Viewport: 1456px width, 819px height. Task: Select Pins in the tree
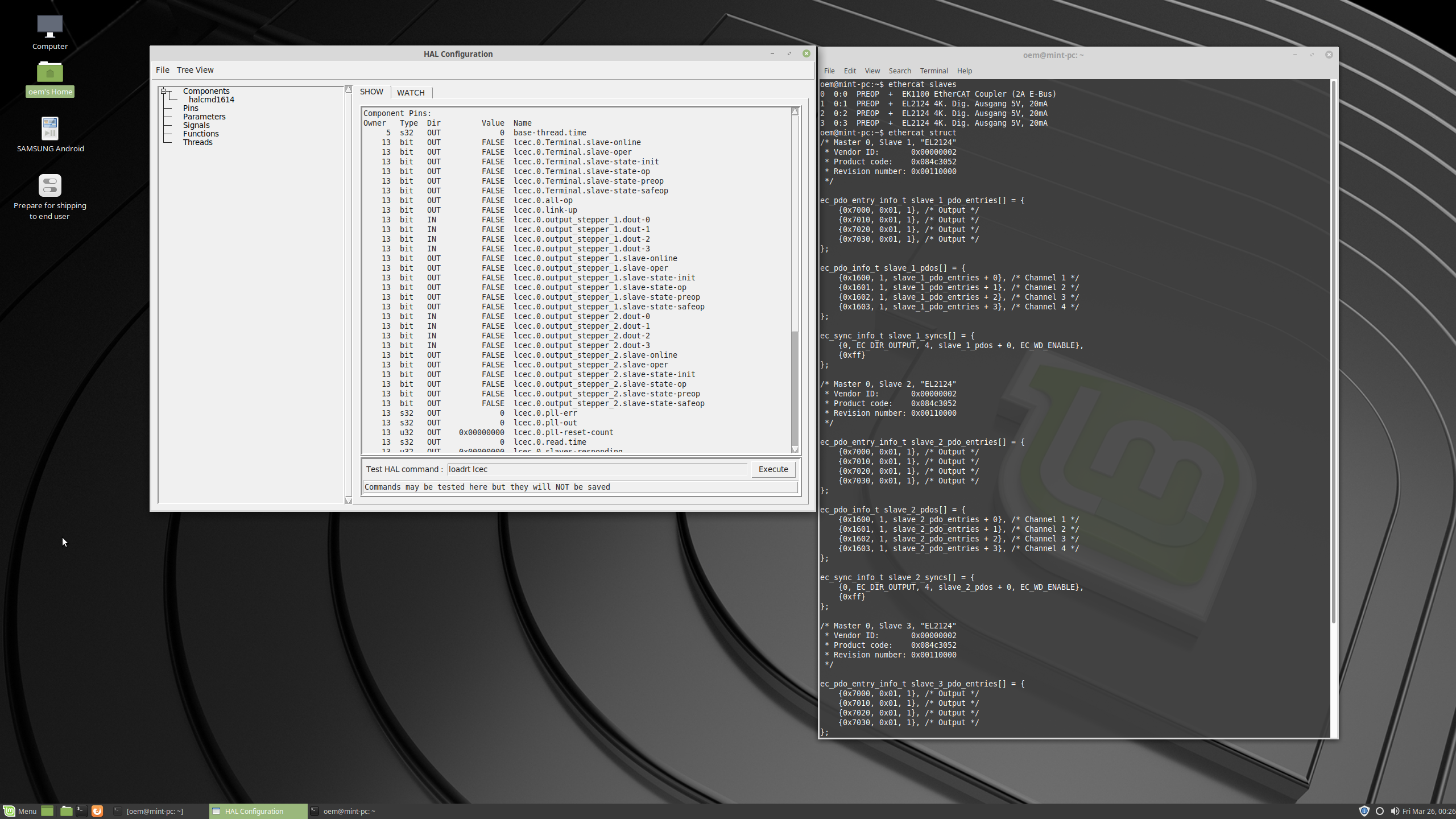[191, 108]
